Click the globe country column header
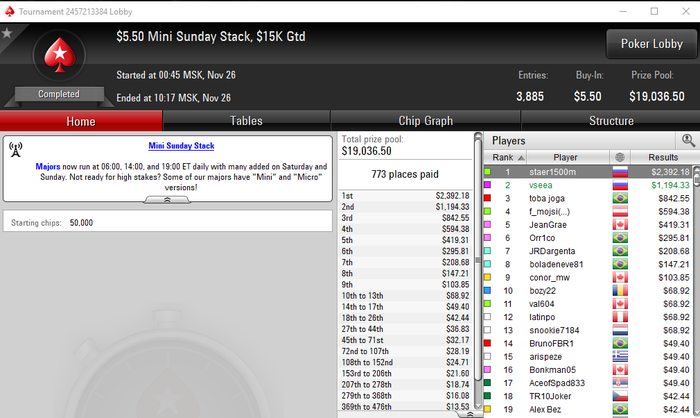700x418 pixels. pyautogui.click(x=620, y=157)
